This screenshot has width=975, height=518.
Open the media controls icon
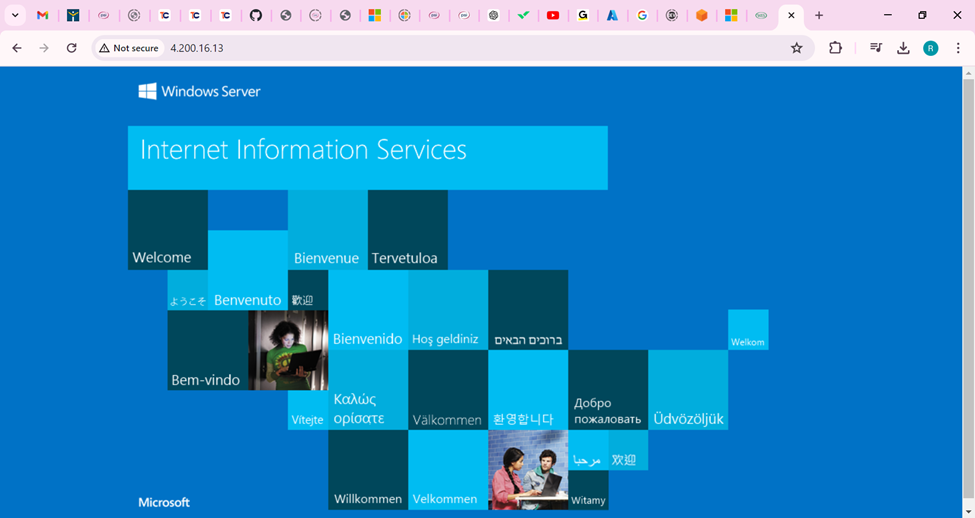click(876, 48)
